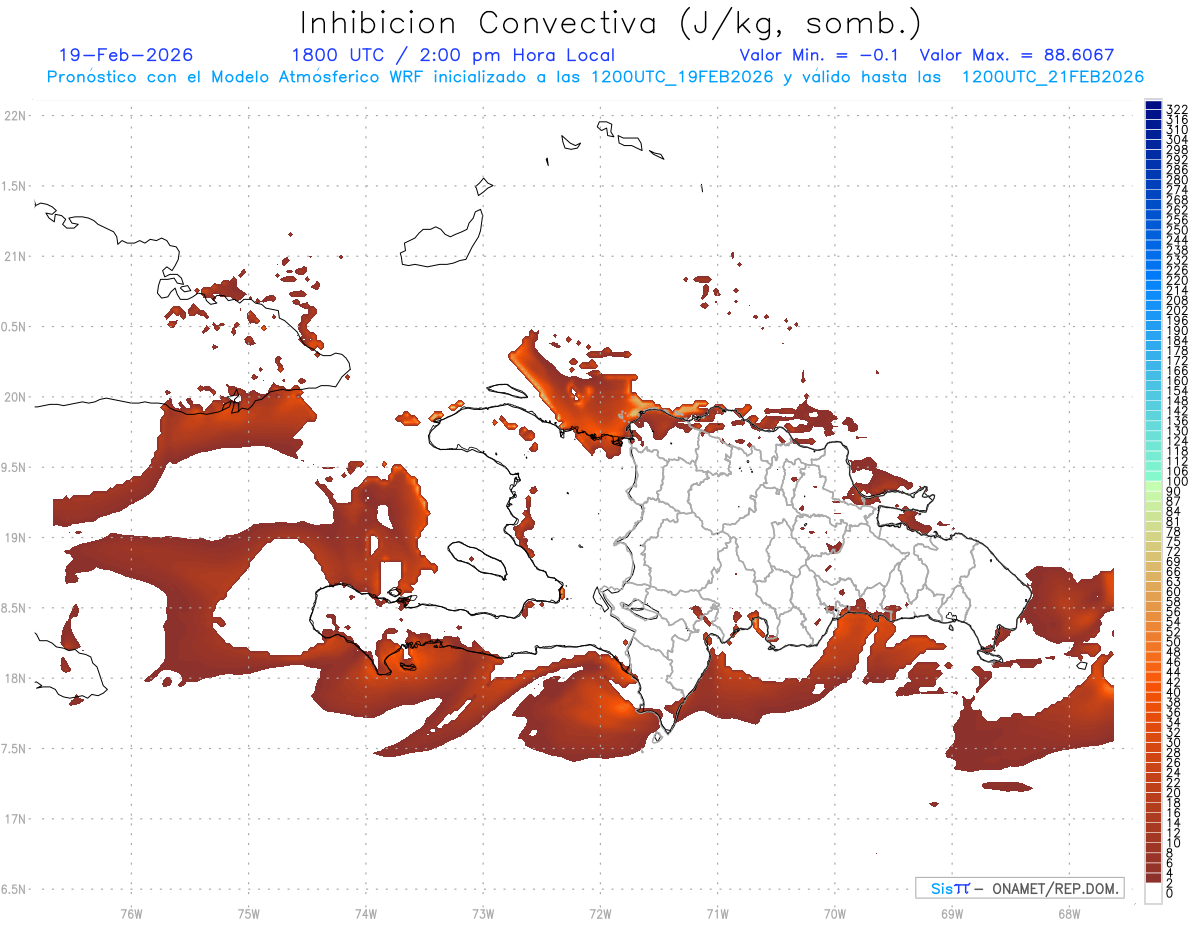1200x927 pixels.
Task: Click the '19N' latitude label
Action: coord(16,537)
